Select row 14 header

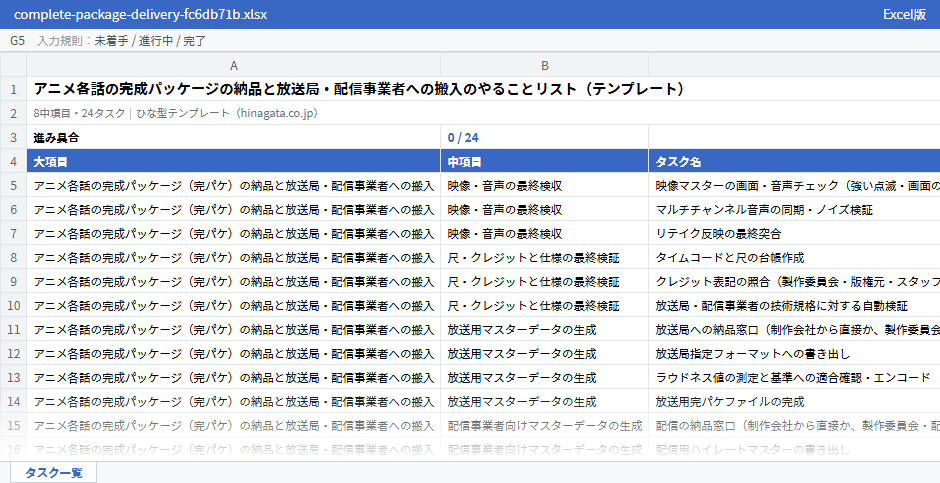[x=13, y=401]
